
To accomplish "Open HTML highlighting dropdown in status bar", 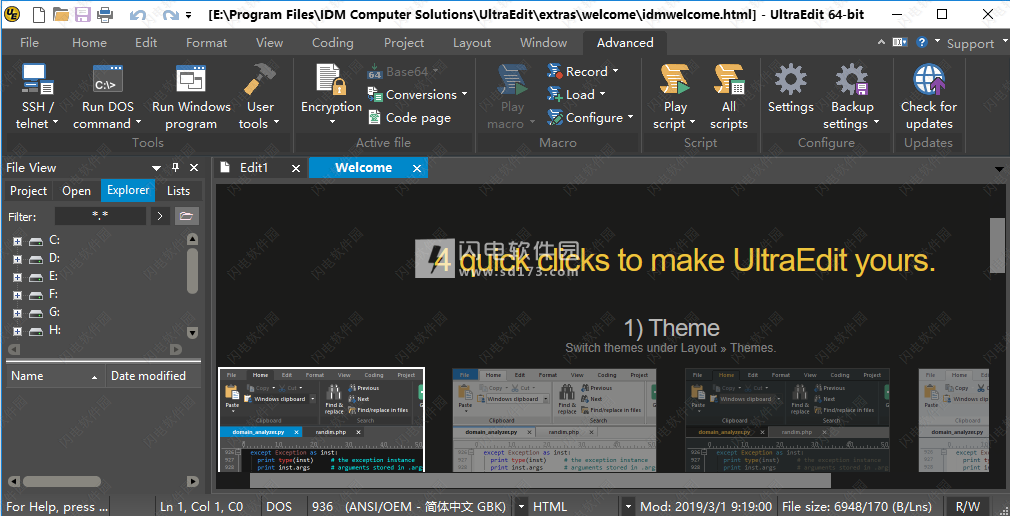I will point(629,507).
